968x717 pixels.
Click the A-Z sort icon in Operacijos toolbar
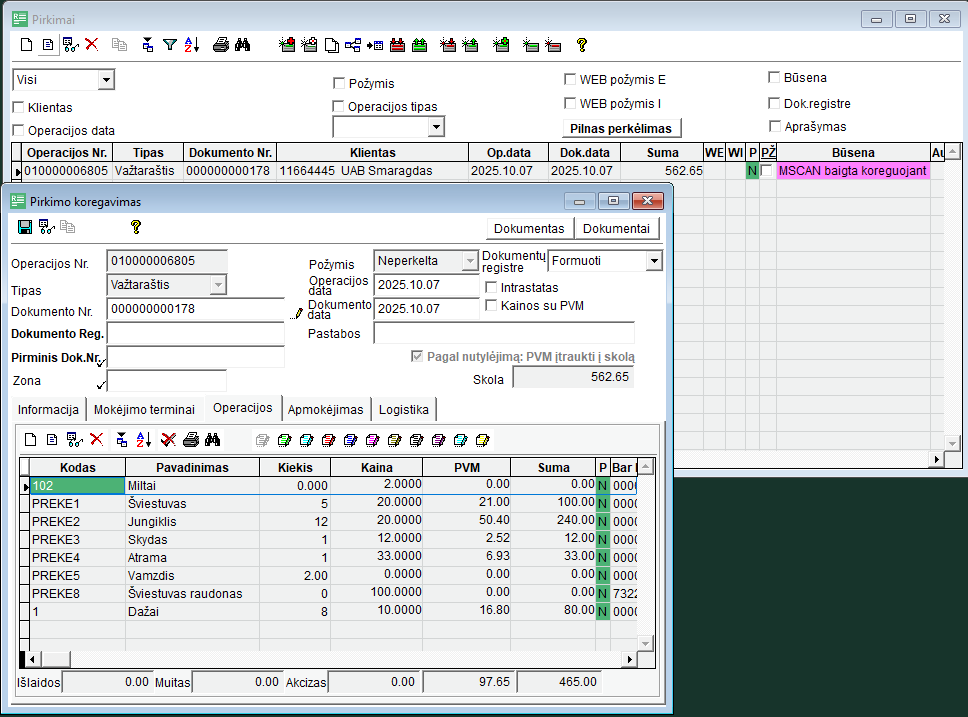click(x=143, y=439)
